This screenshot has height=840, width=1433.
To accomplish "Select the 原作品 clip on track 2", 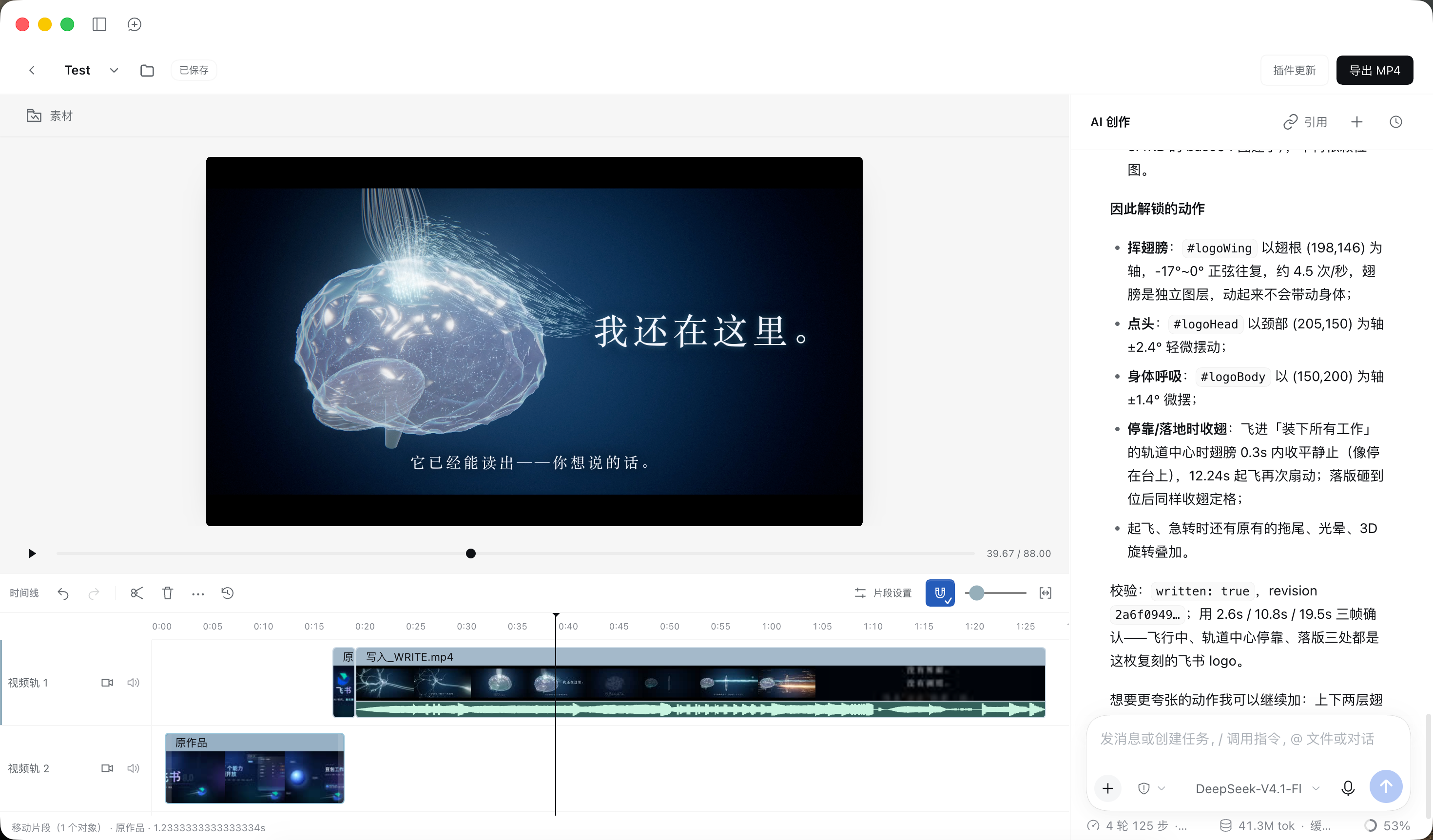I will 254,768.
